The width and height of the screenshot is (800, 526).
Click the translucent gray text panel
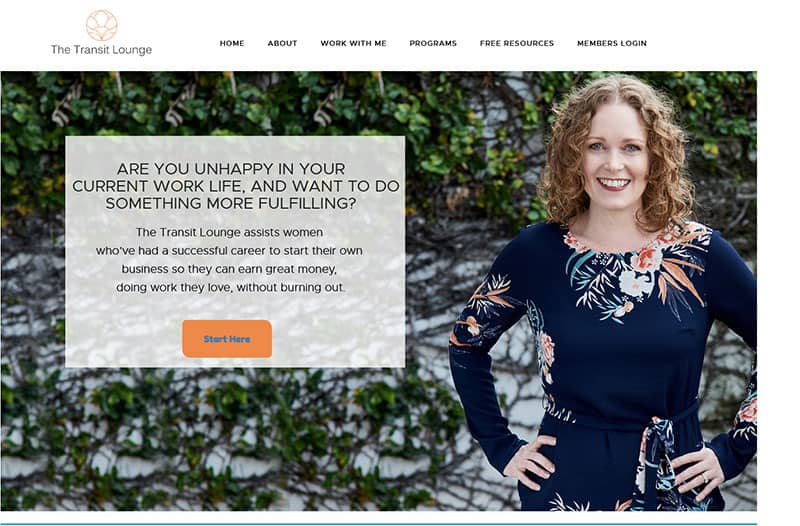pos(235,252)
